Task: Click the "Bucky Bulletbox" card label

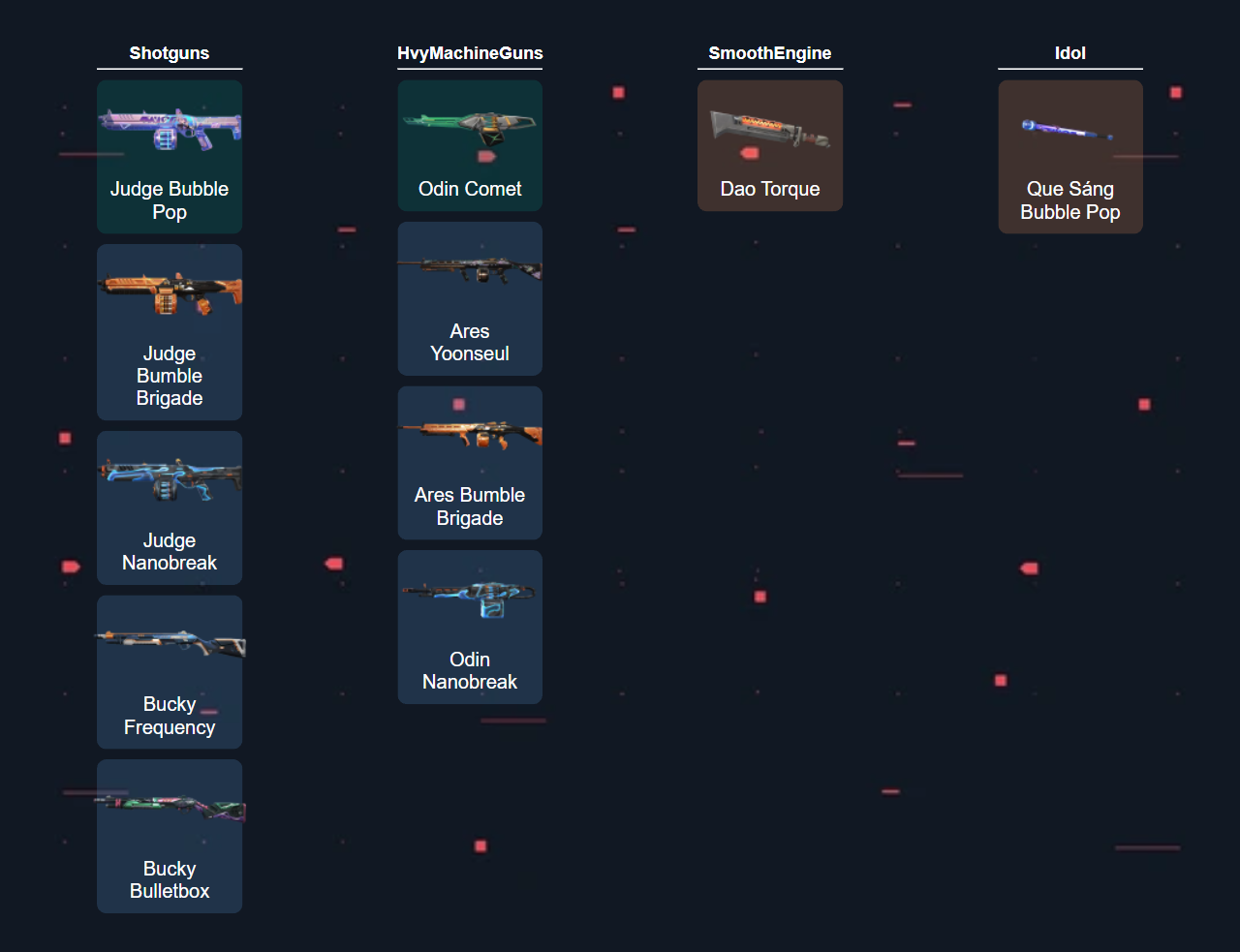Action: tap(170, 880)
